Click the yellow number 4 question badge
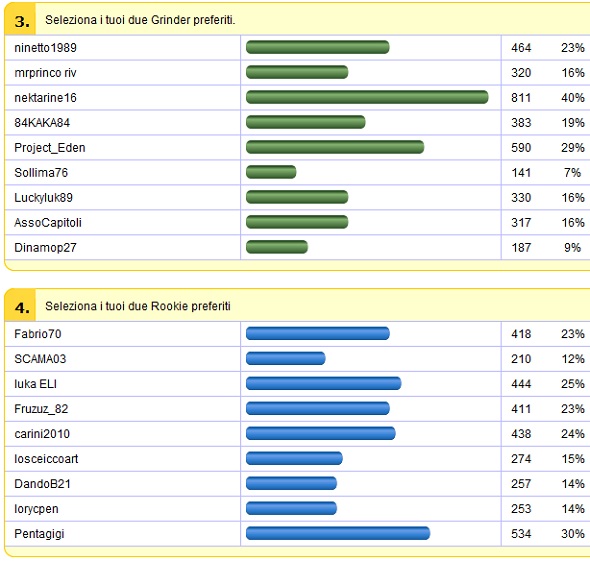The image size is (590, 561). [21, 306]
